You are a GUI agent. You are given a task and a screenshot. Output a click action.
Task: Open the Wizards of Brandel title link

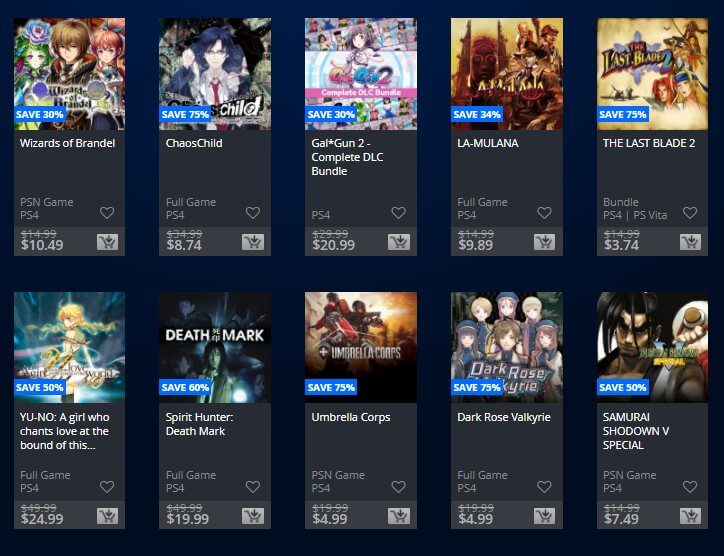(x=67, y=143)
